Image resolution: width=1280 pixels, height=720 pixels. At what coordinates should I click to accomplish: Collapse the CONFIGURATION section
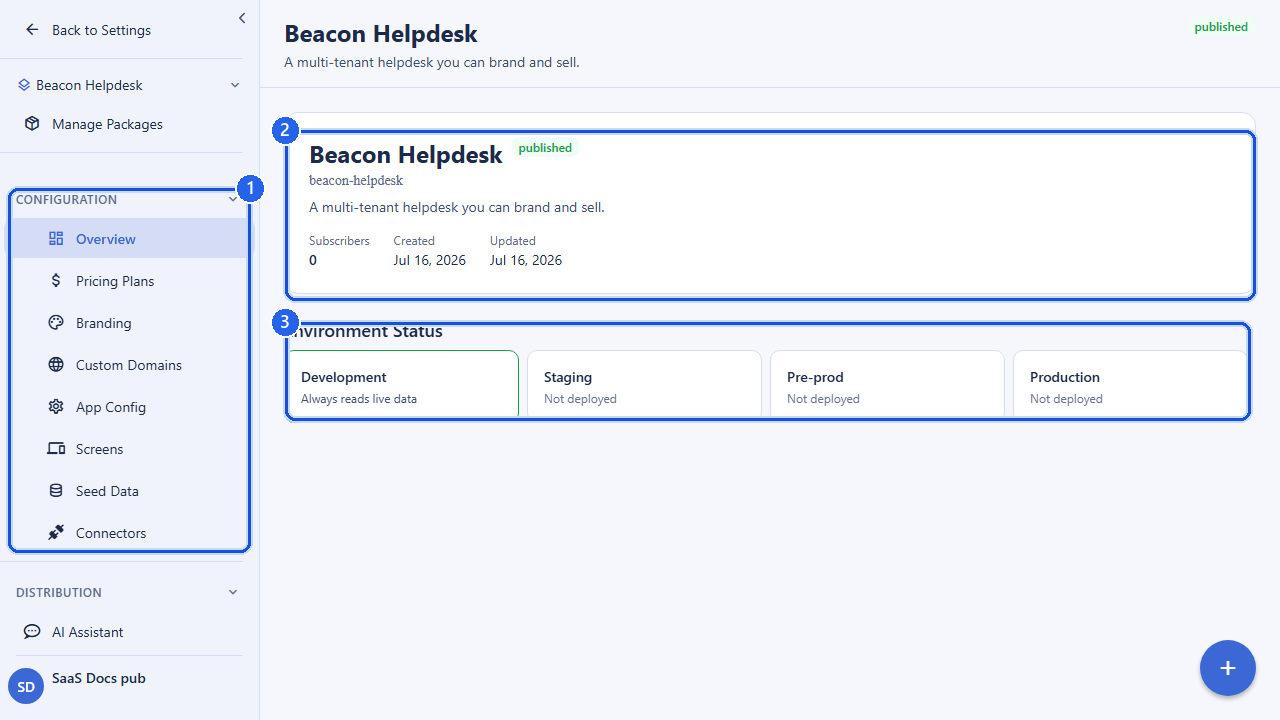pos(233,199)
